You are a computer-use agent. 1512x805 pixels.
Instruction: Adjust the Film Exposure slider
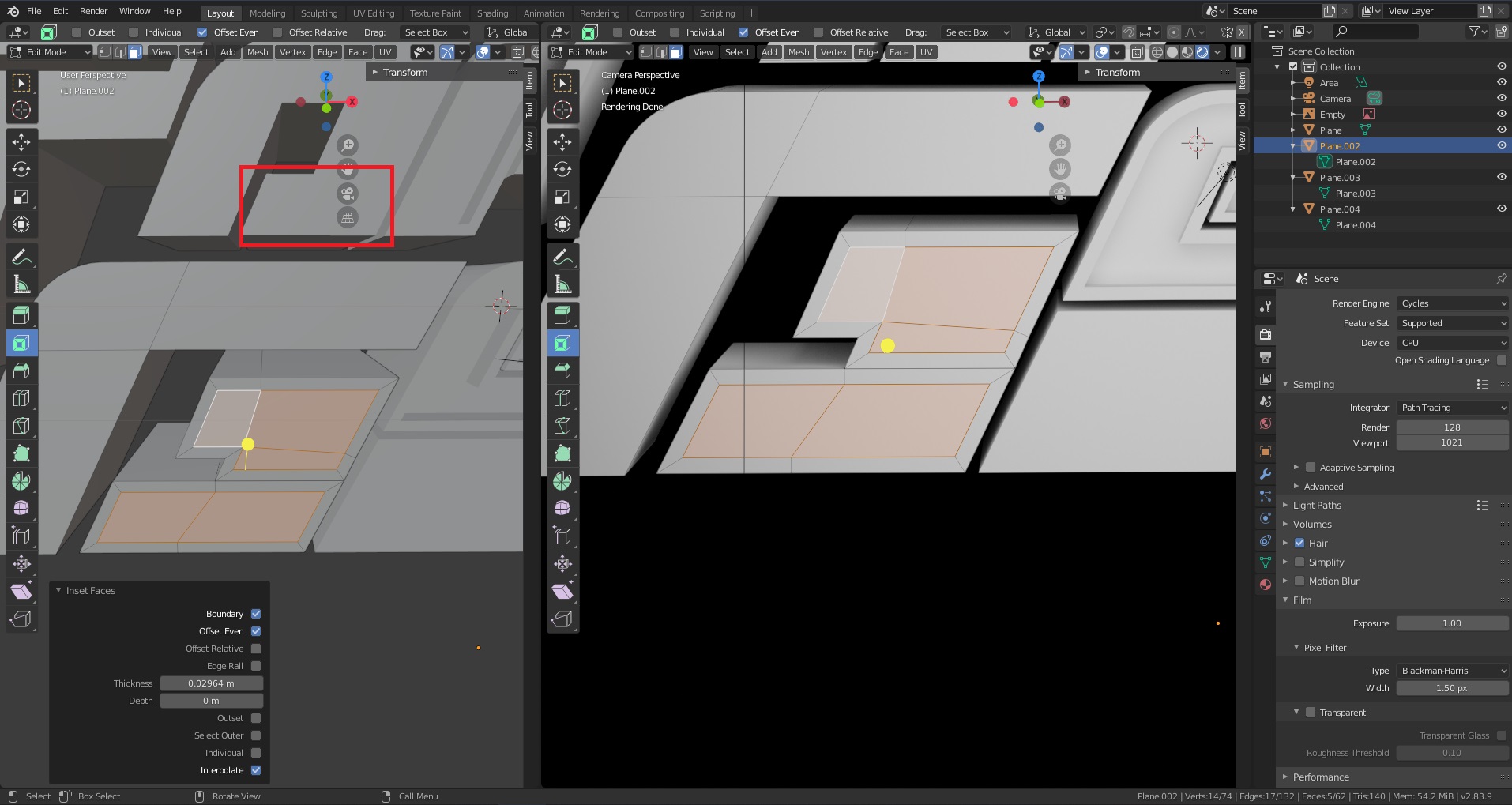[1453, 623]
